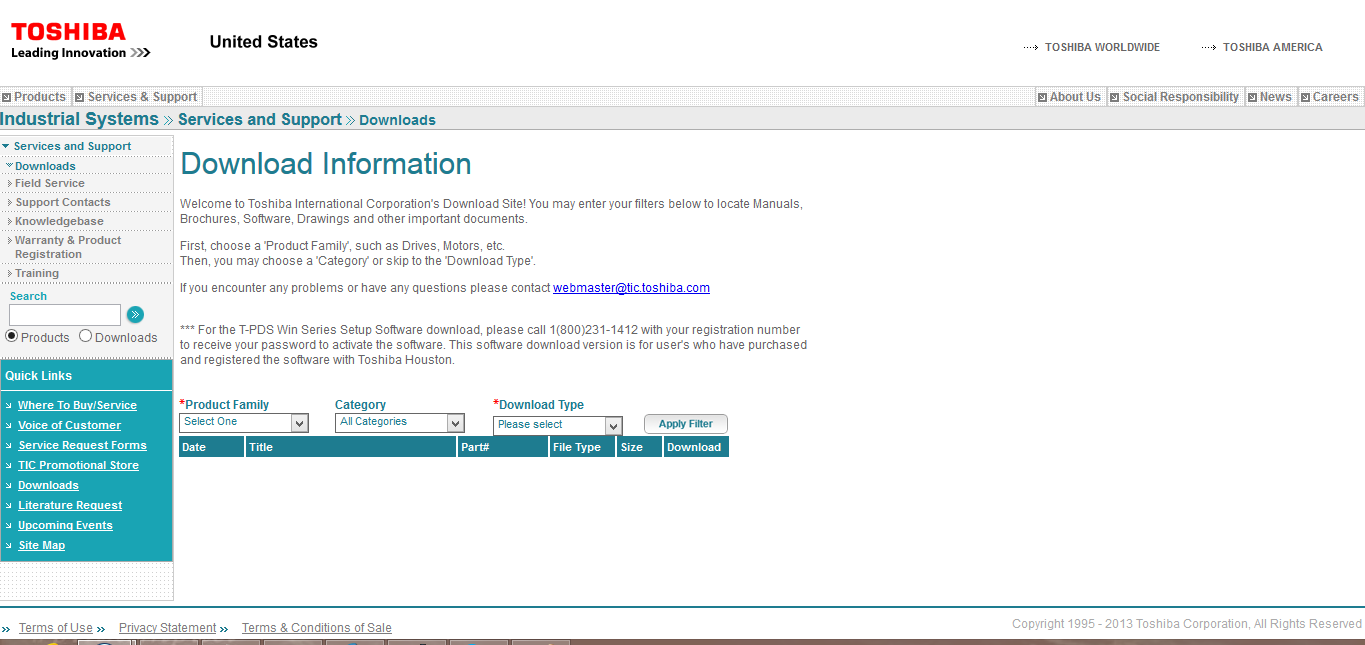Open the Download Type dropdown
The height and width of the screenshot is (645, 1365).
click(558, 426)
